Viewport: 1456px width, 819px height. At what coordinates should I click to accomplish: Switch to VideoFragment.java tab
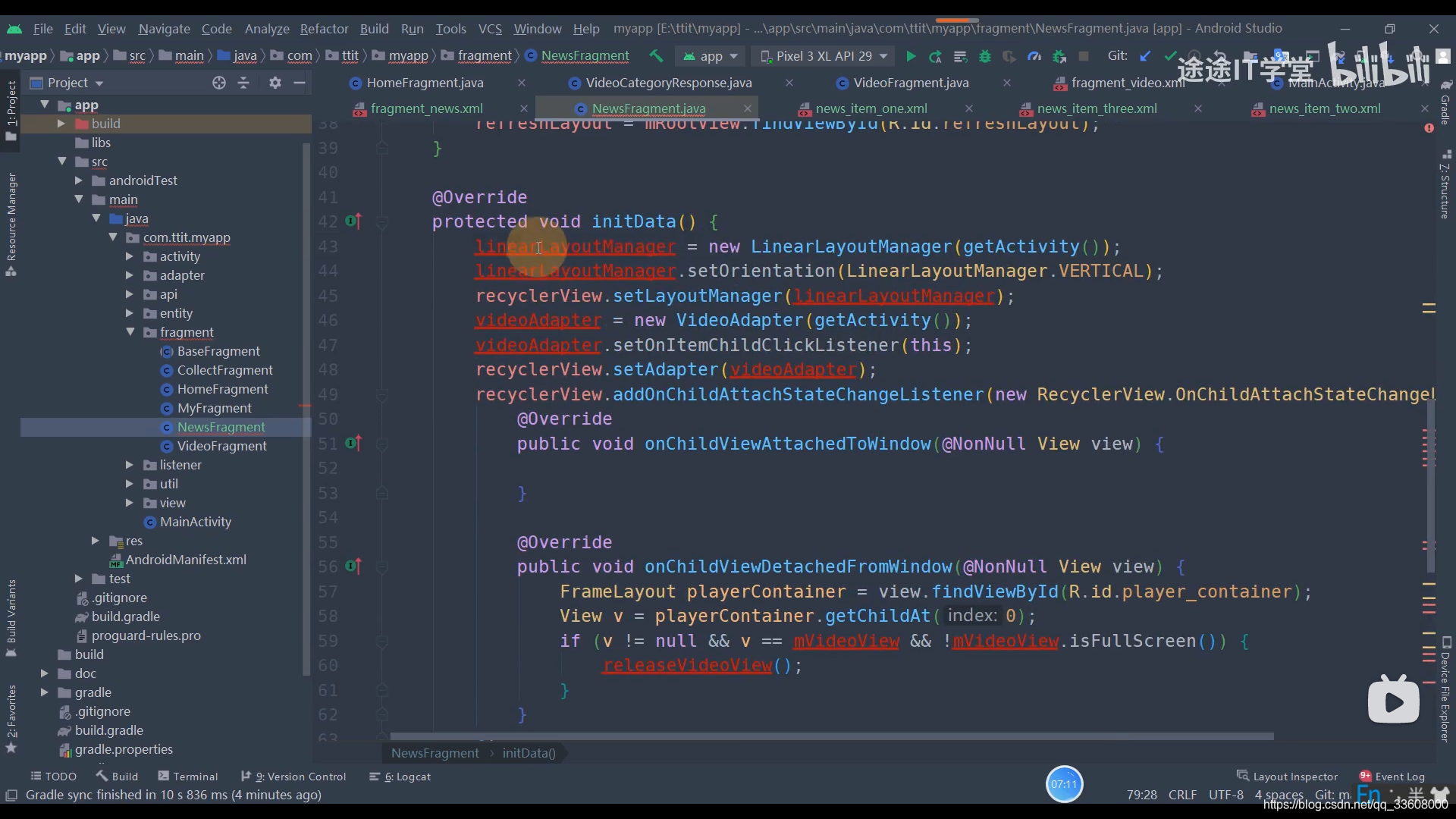click(x=910, y=83)
